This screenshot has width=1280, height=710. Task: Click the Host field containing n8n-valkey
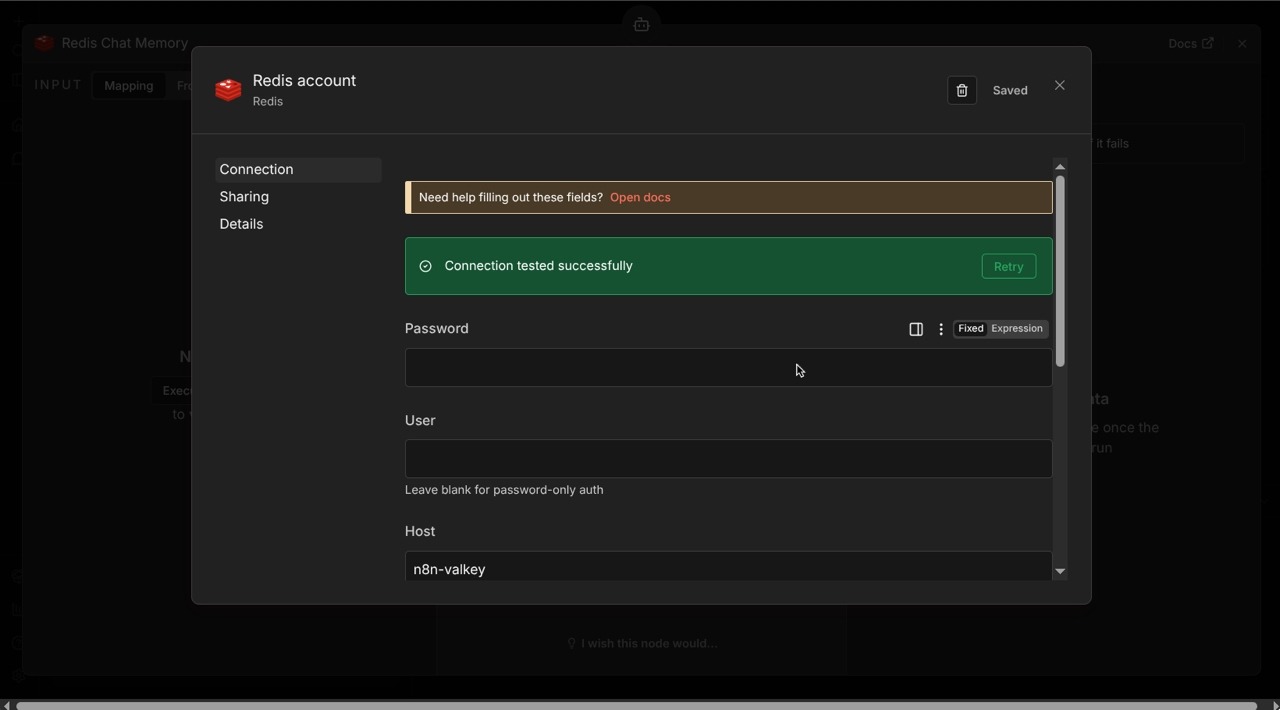point(728,568)
